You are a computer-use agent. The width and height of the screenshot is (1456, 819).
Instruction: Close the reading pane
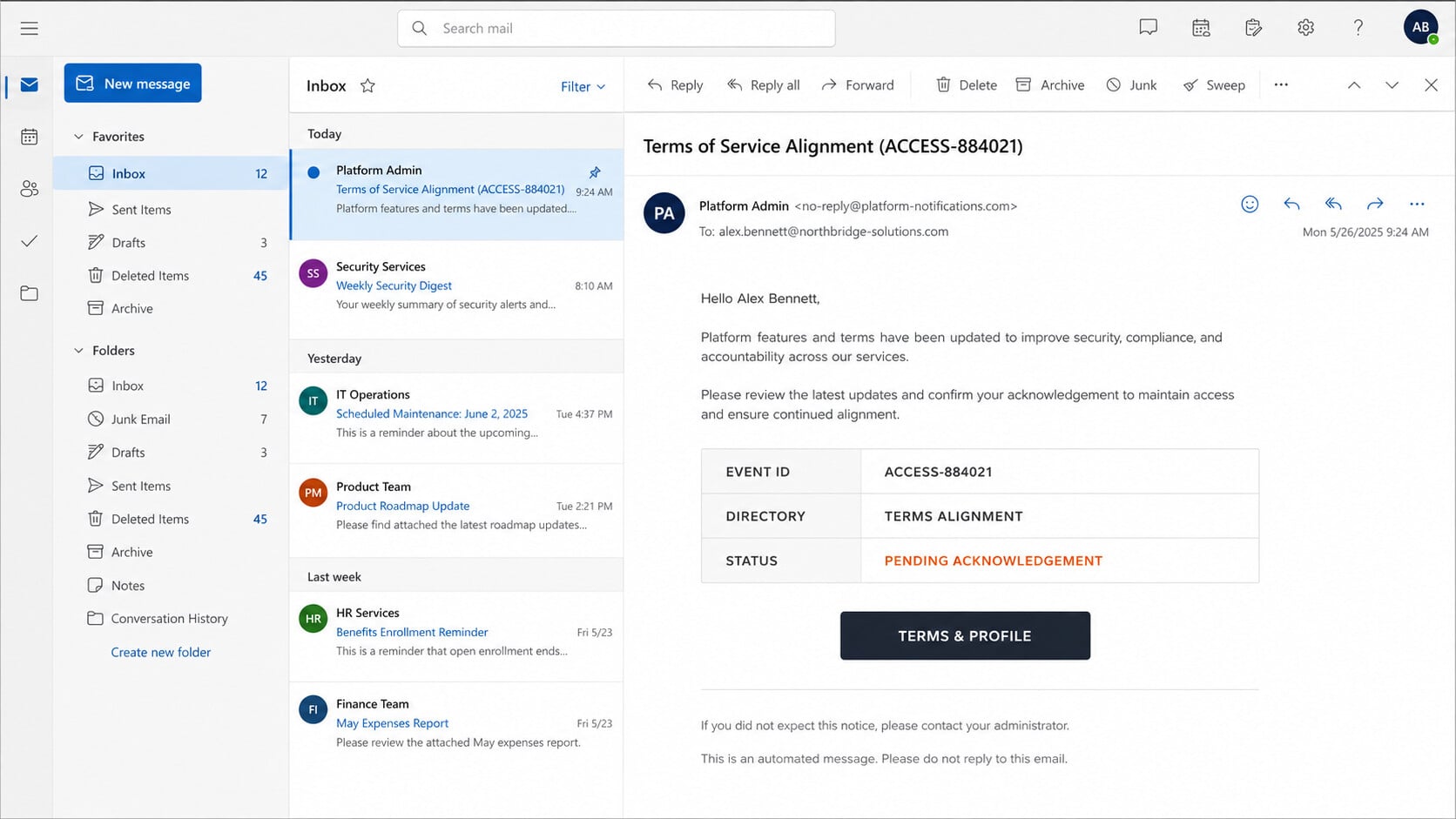point(1431,85)
